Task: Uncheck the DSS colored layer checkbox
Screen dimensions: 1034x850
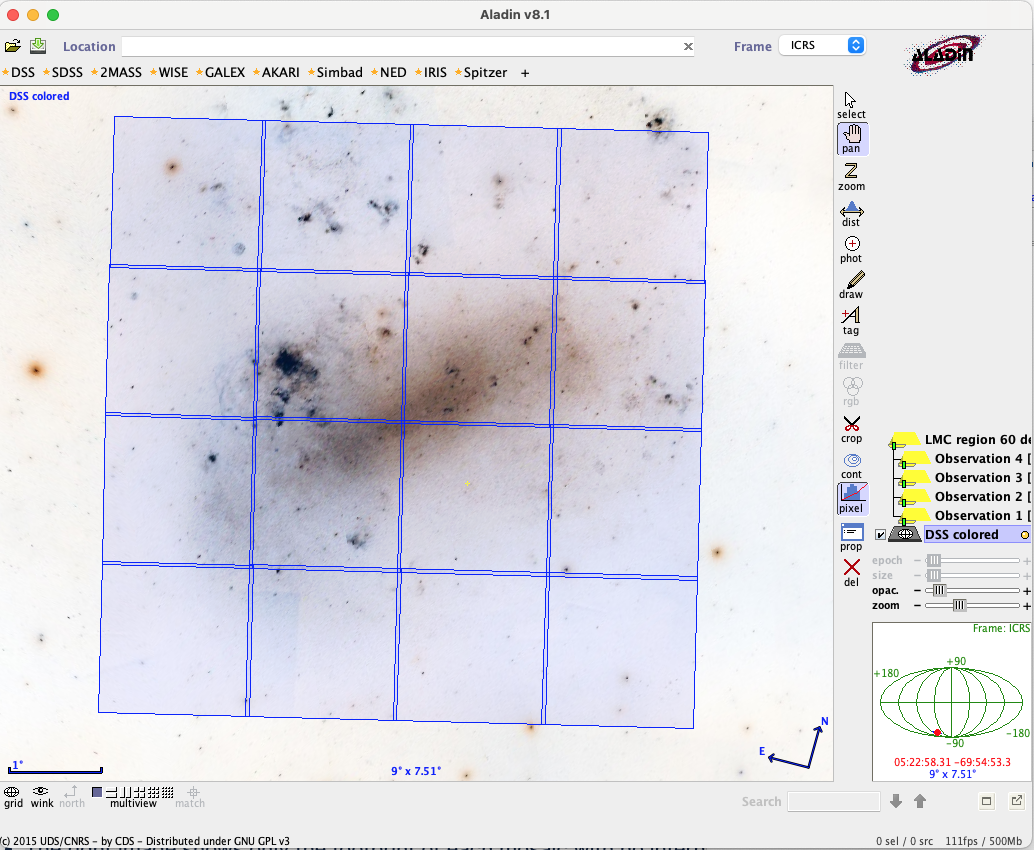Action: 880,535
